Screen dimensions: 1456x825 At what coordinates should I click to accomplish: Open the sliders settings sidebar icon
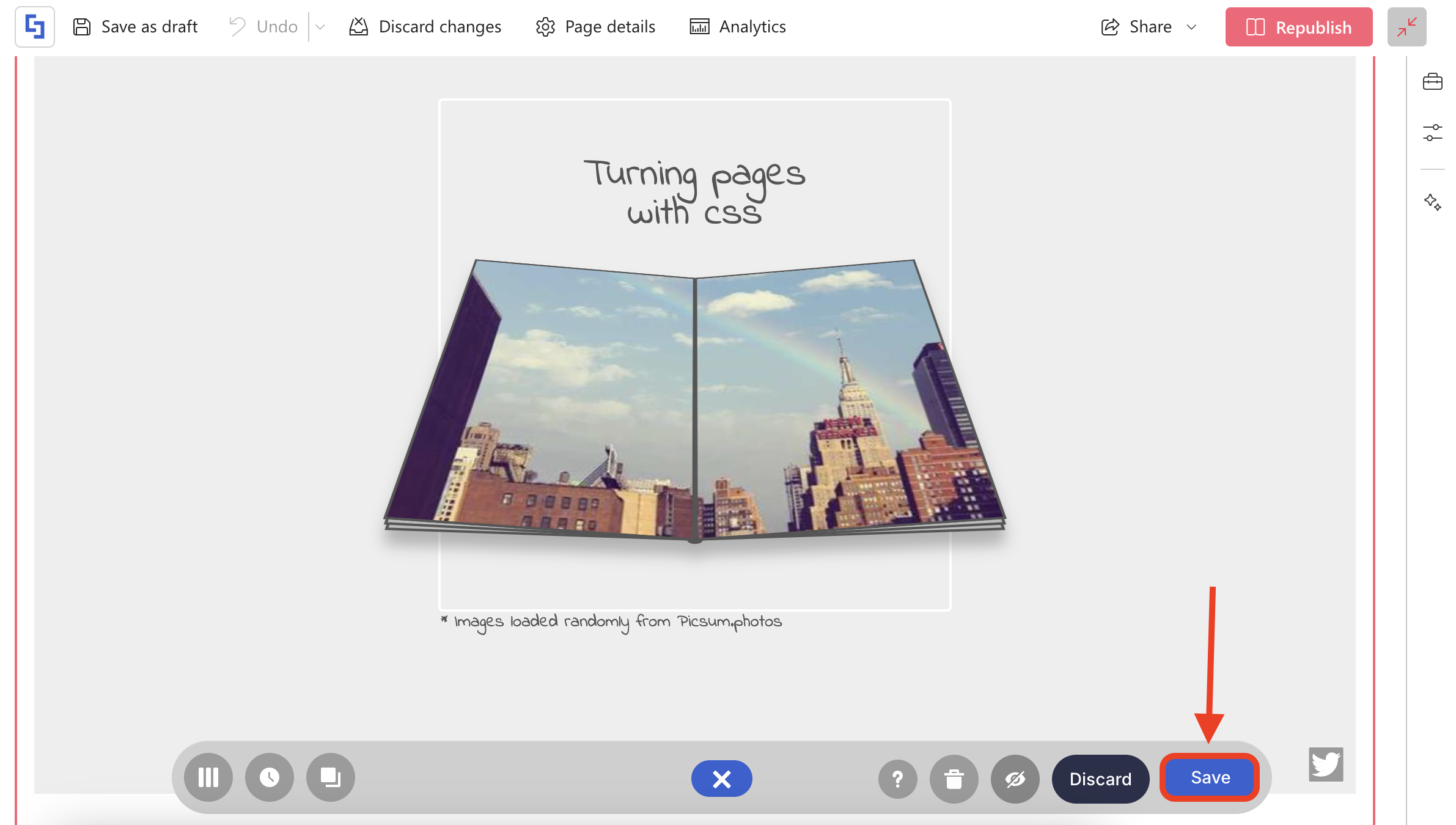pyautogui.click(x=1432, y=132)
